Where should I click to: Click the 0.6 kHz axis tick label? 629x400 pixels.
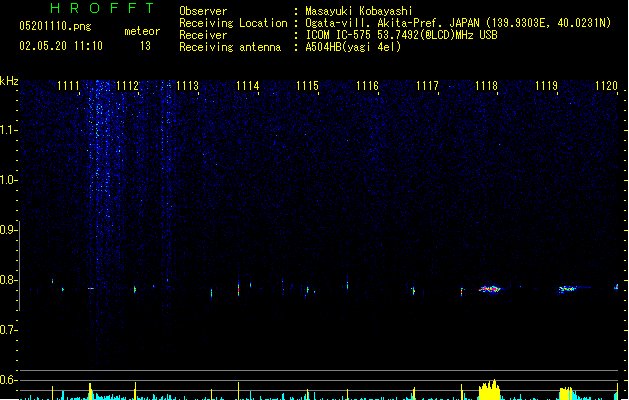click(8, 380)
